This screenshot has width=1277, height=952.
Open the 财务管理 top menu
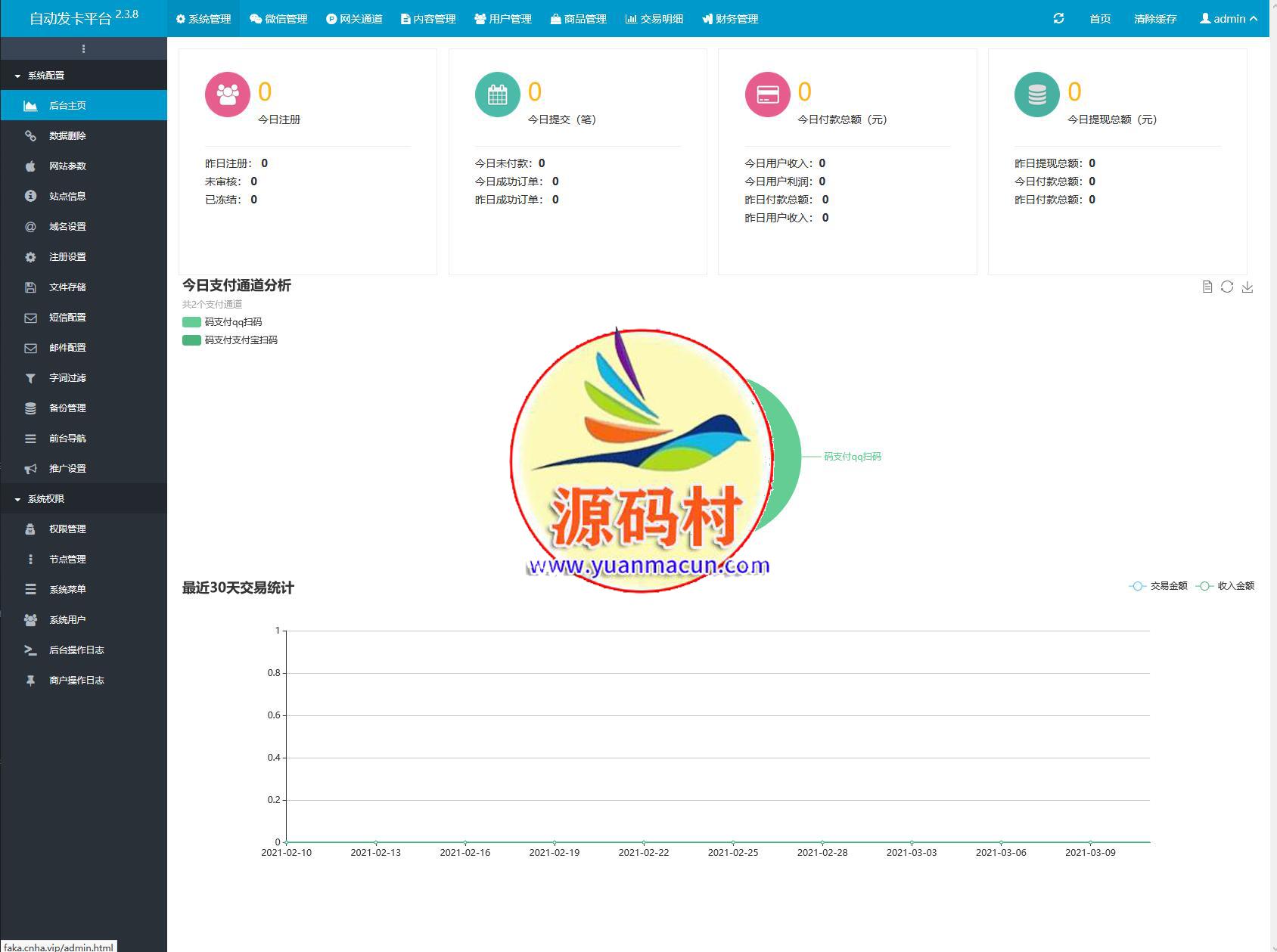click(730, 19)
